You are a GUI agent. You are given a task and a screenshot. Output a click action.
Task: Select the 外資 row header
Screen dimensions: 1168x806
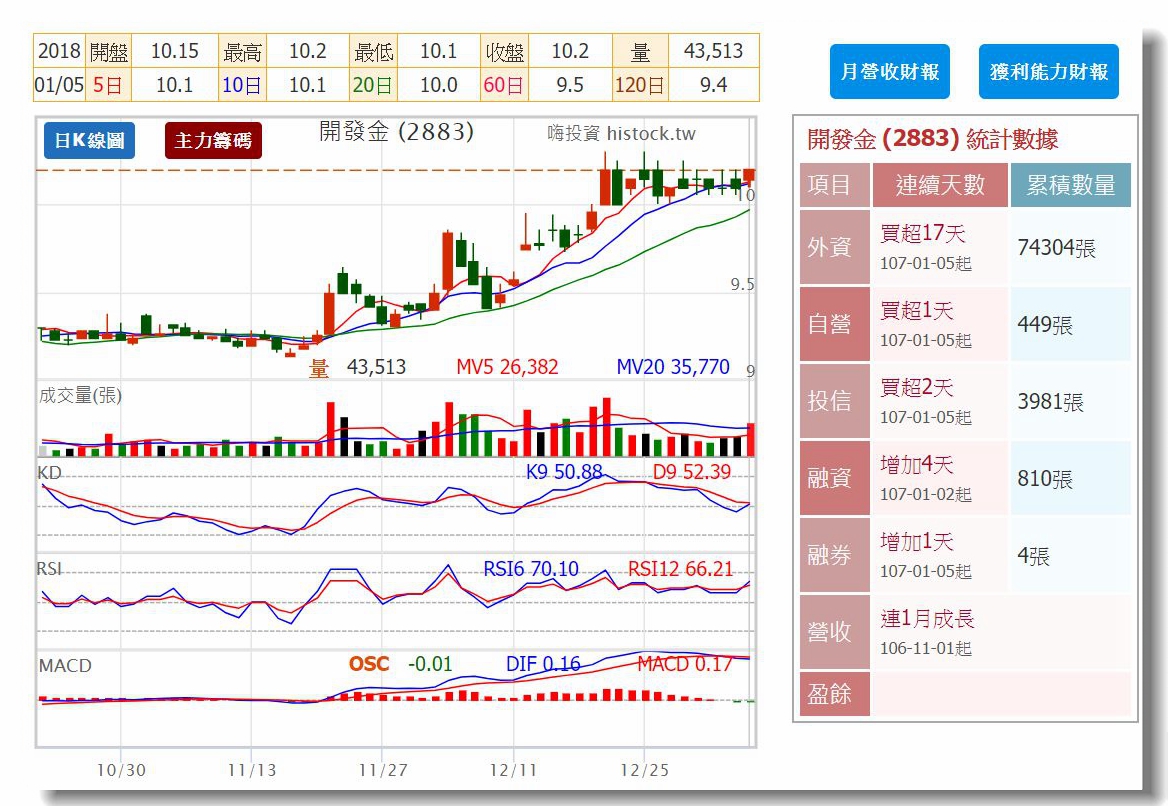click(834, 247)
